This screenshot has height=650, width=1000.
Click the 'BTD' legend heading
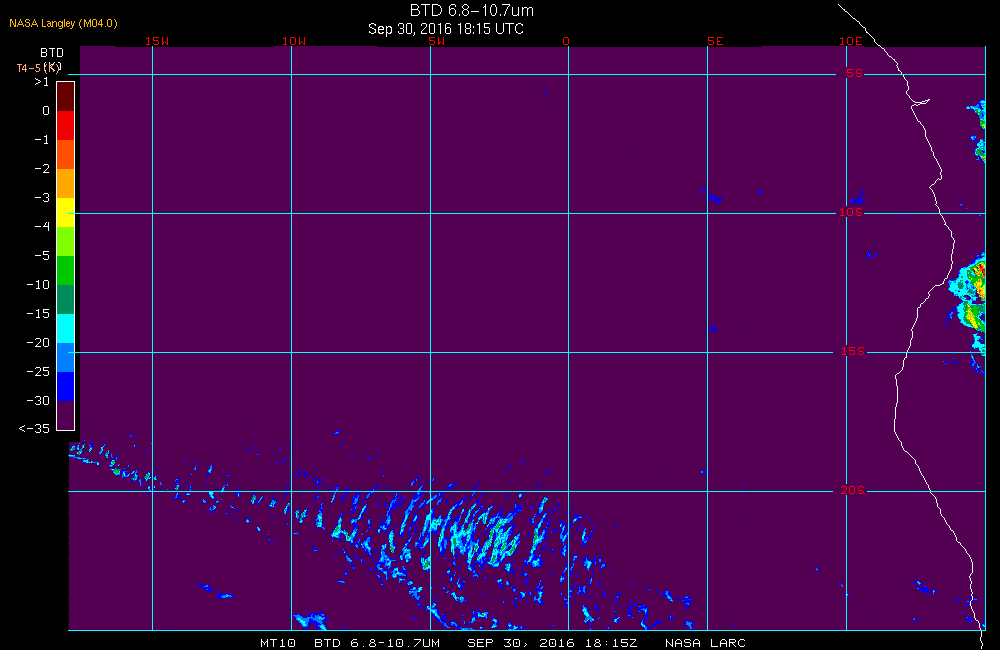(52, 53)
